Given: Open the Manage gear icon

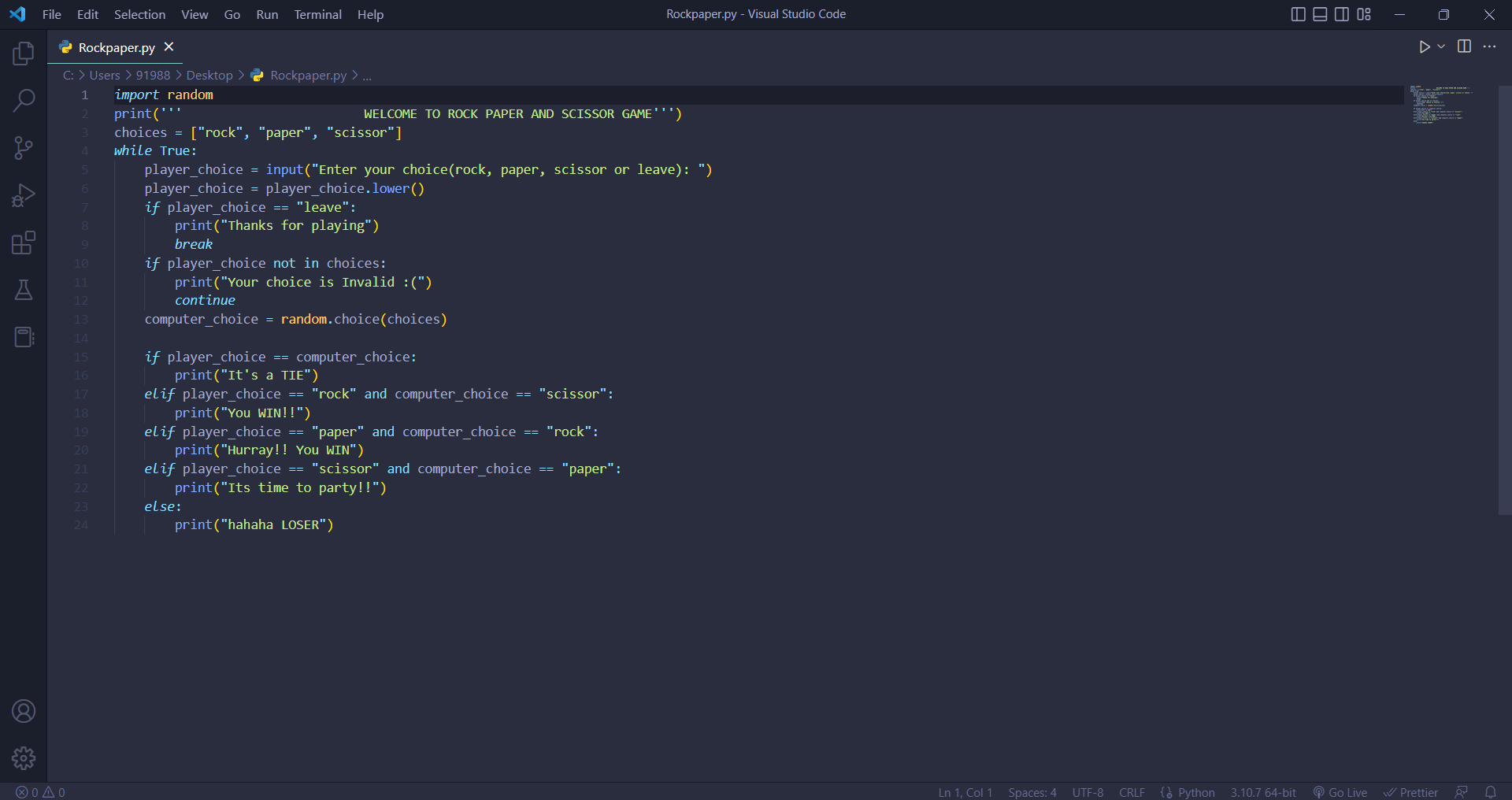Looking at the screenshot, I should [24, 758].
